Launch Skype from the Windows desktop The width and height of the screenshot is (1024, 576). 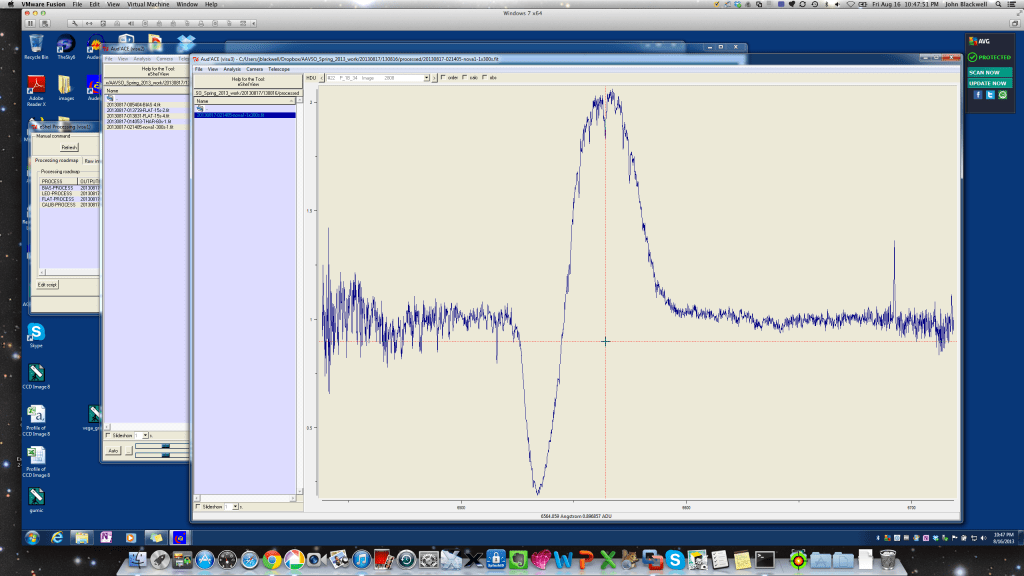point(36,332)
